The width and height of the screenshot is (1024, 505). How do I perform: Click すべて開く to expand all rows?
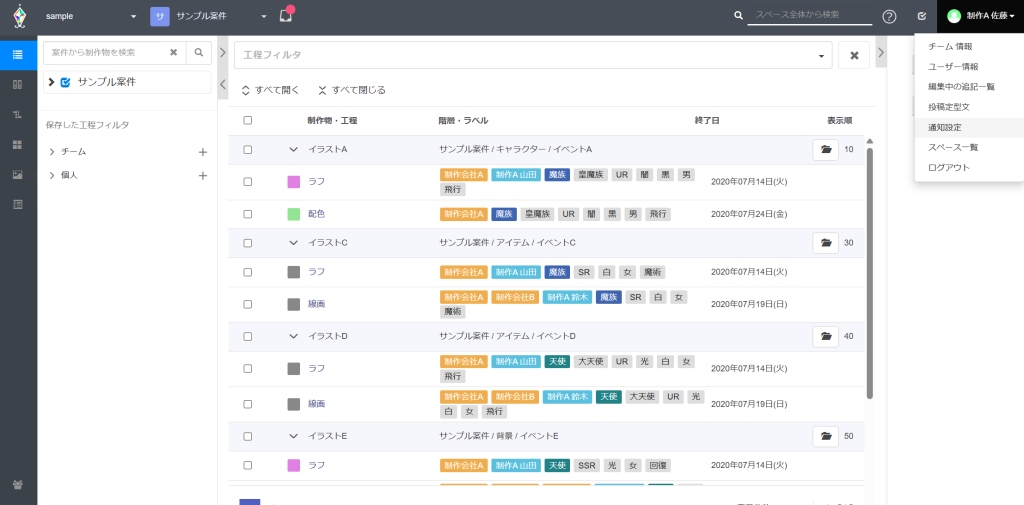click(270, 90)
